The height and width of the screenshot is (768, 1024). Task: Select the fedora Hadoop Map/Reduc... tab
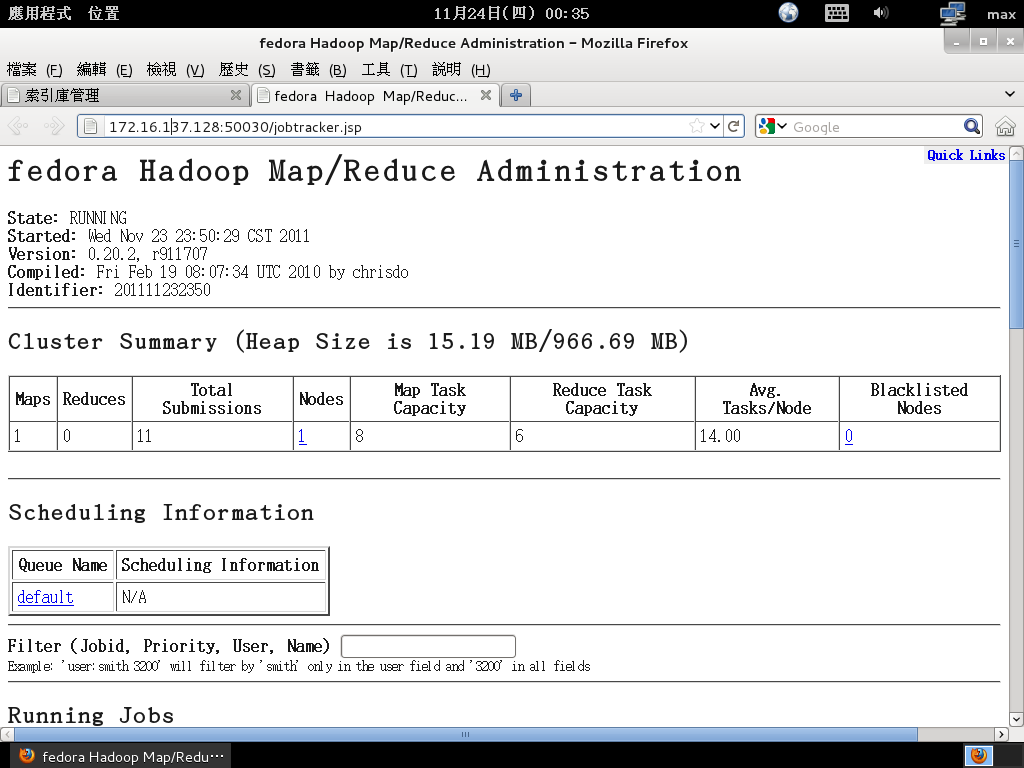click(376, 95)
